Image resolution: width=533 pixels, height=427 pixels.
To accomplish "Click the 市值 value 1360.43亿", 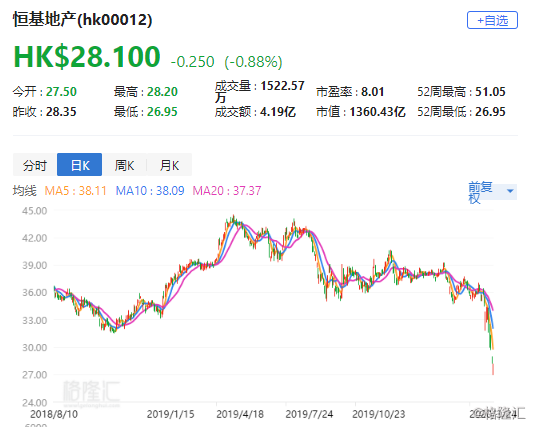I will pos(377,112).
